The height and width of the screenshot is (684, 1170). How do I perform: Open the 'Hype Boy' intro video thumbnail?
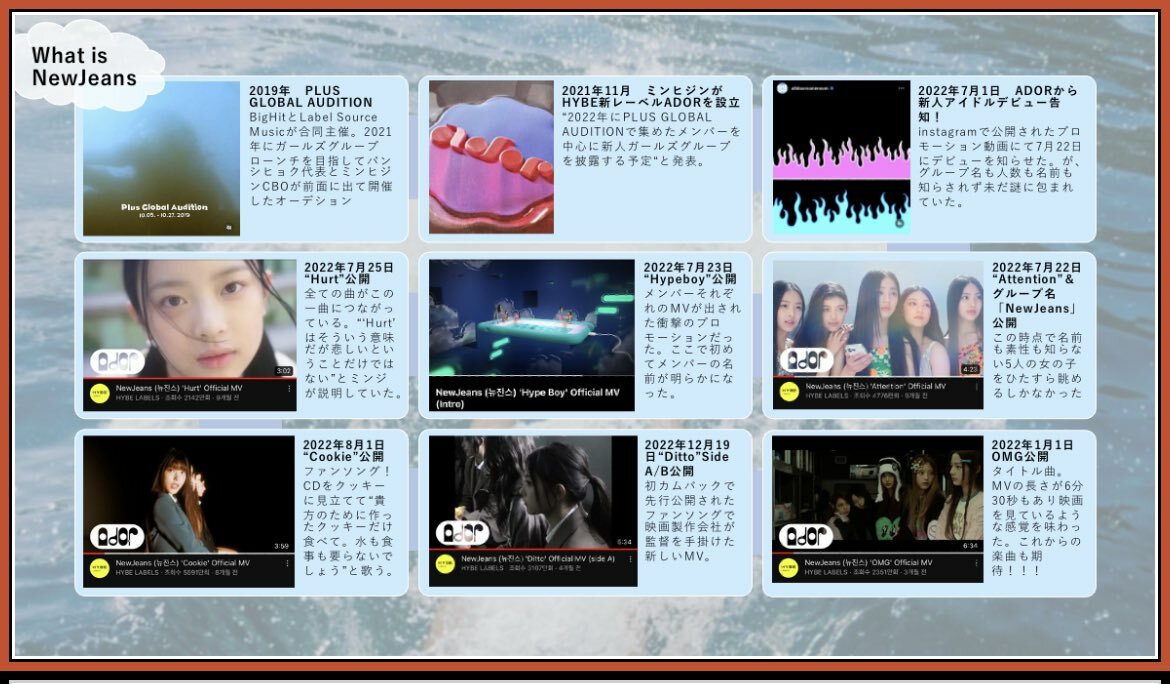point(531,317)
